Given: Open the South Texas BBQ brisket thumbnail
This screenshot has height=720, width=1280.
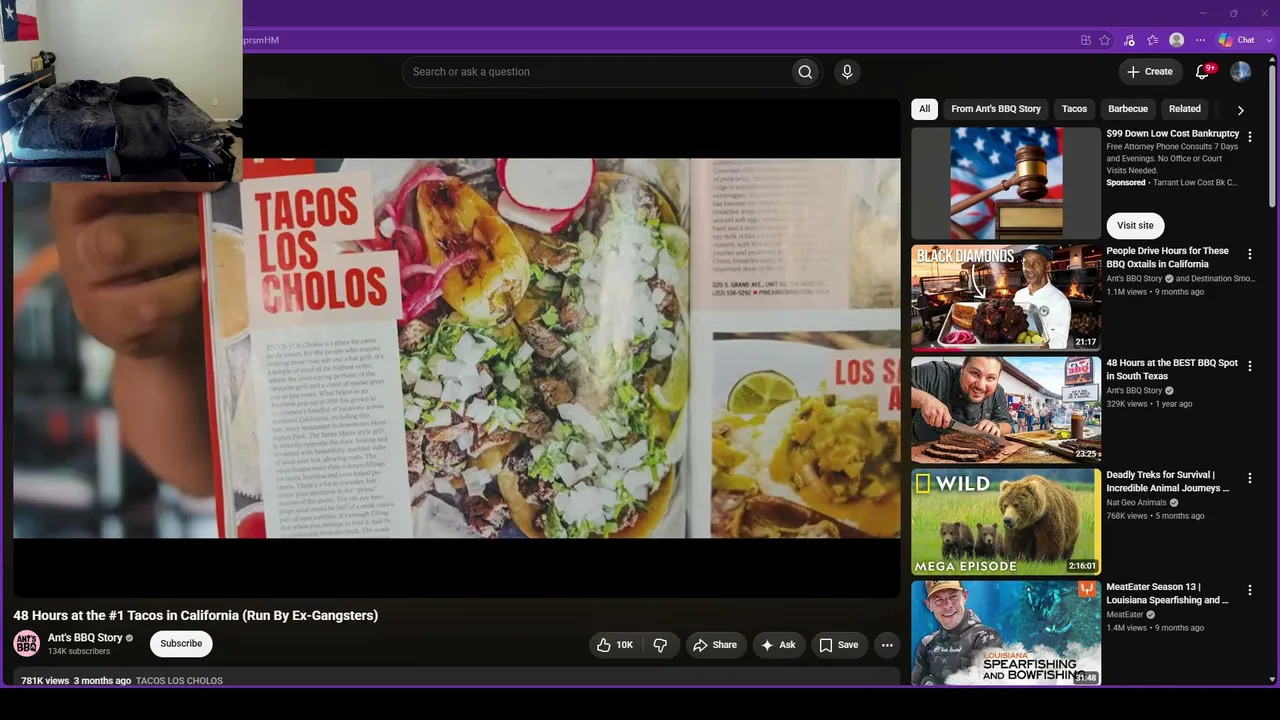Looking at the screenshot, I should coord(1006,409).
